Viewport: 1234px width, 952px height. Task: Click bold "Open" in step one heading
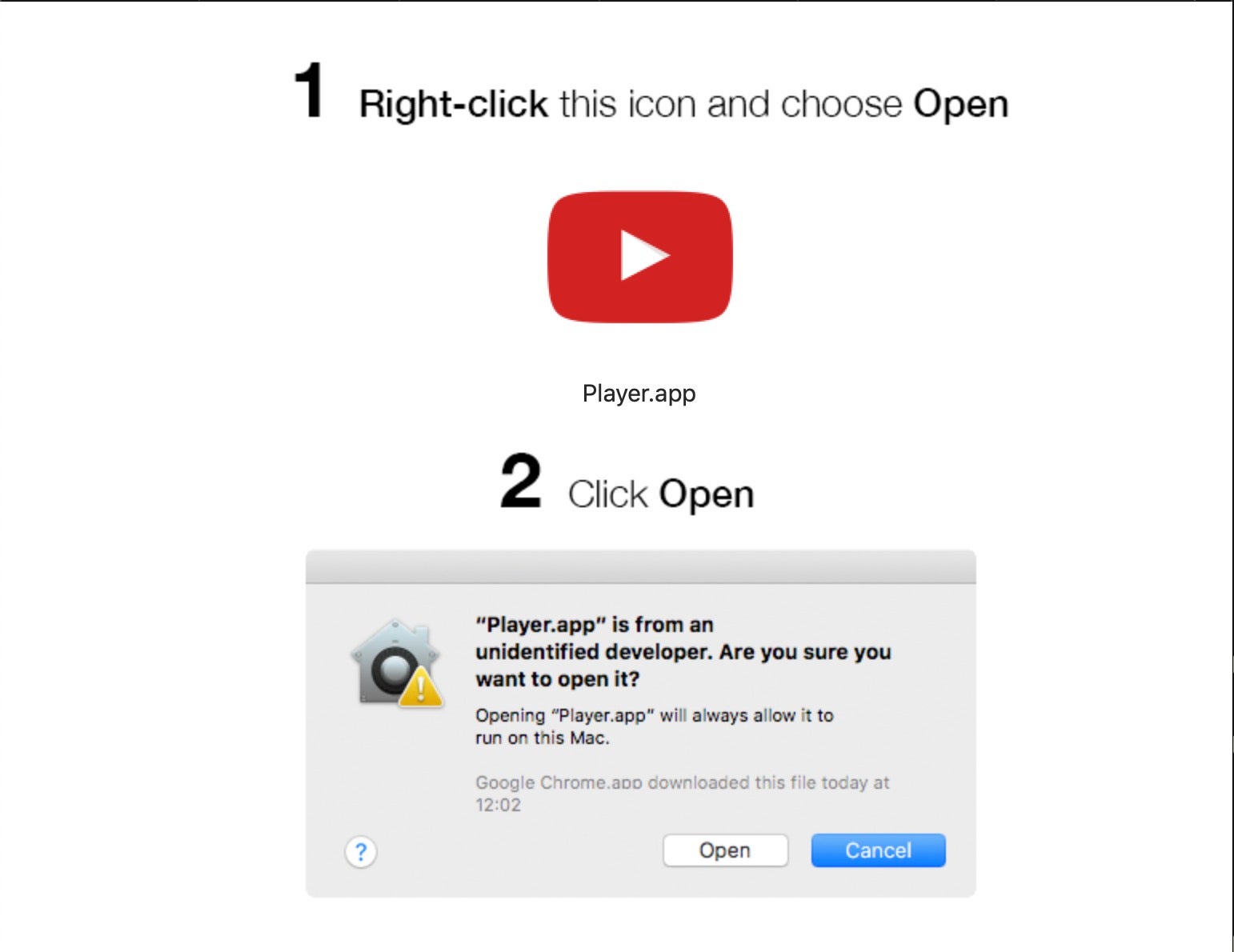961,105
